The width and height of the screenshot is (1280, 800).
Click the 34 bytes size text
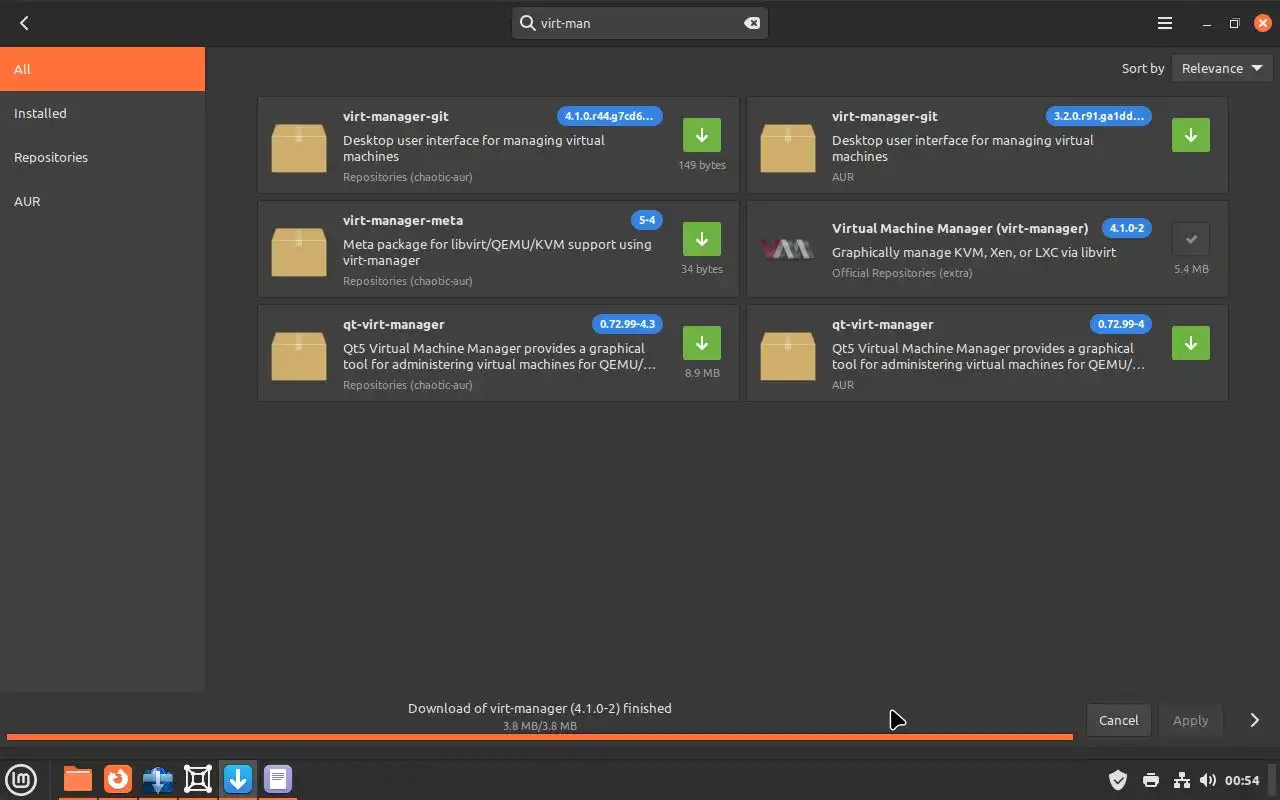pos(702,269)
